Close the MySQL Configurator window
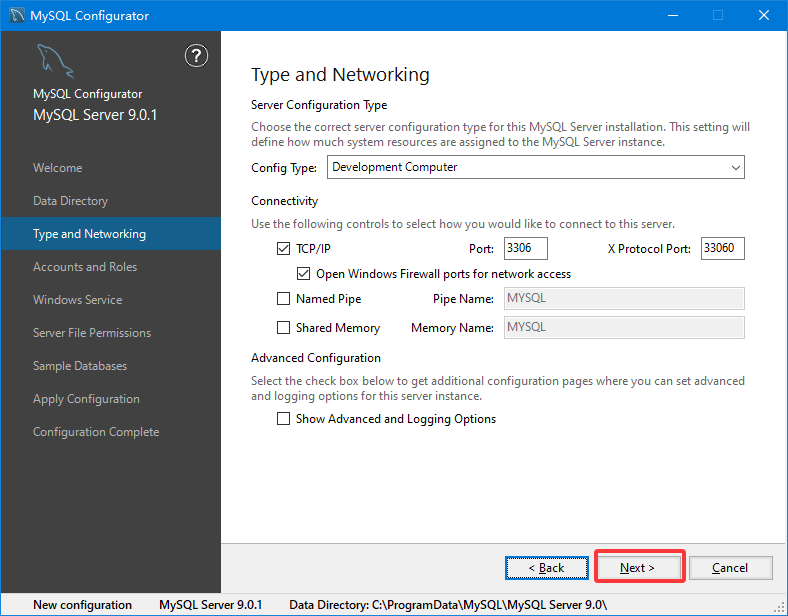Screen dimensions: 788x616 (x=764, y=16)
